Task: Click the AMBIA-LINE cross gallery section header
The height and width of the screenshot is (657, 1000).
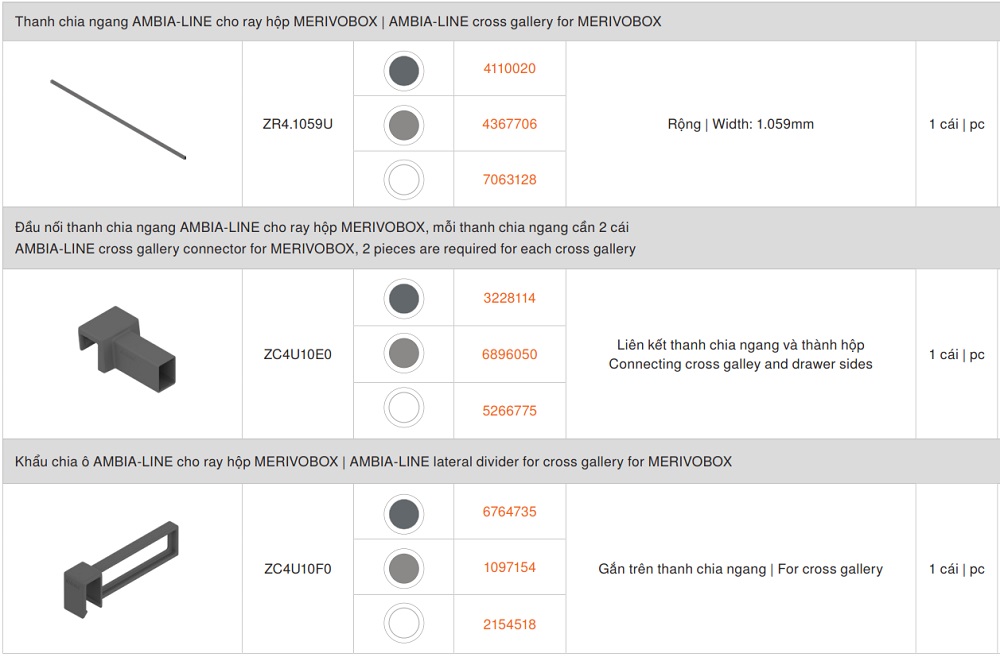Action: [338, 21]
